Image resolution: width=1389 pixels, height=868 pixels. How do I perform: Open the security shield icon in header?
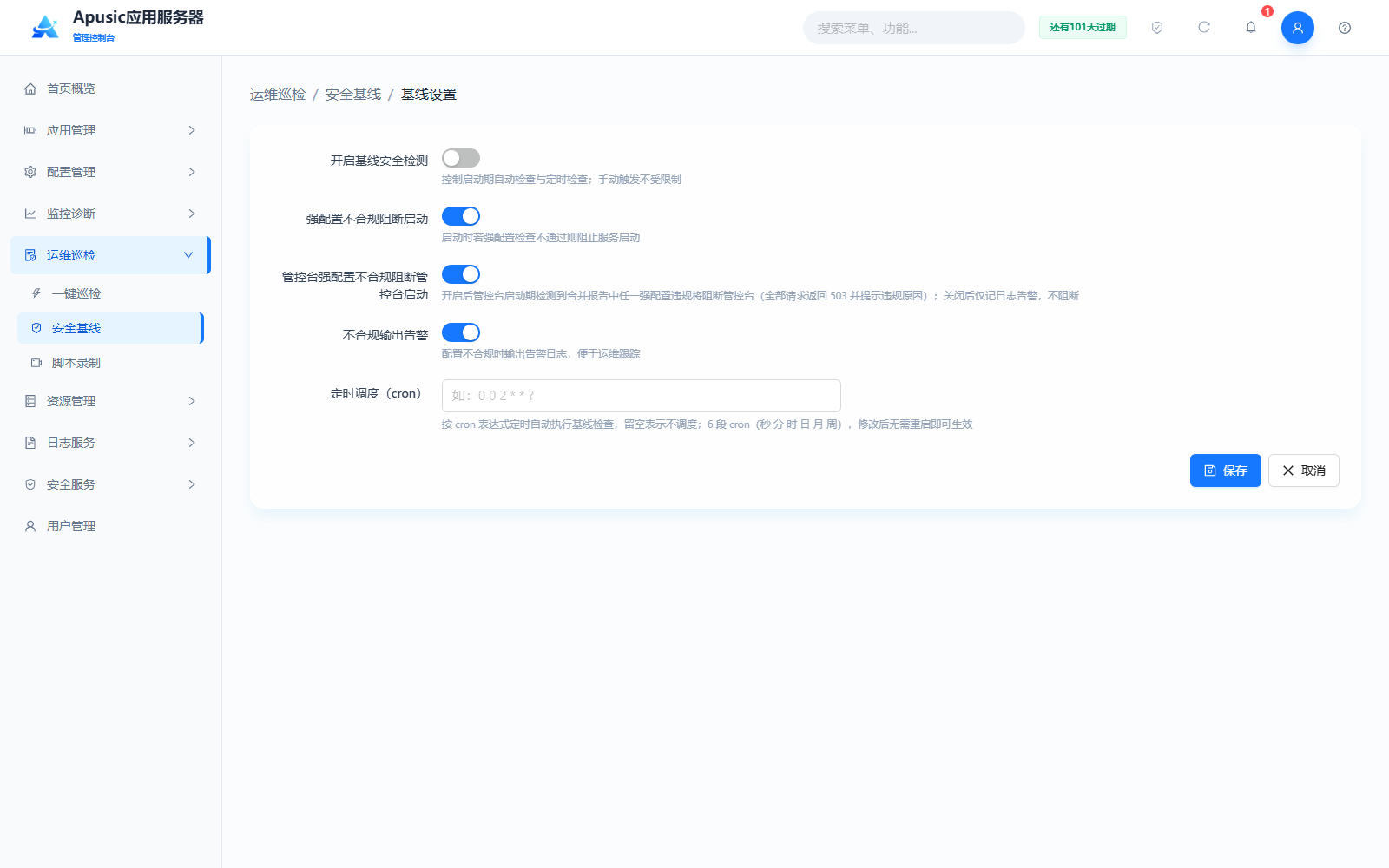pos(1157,28)
